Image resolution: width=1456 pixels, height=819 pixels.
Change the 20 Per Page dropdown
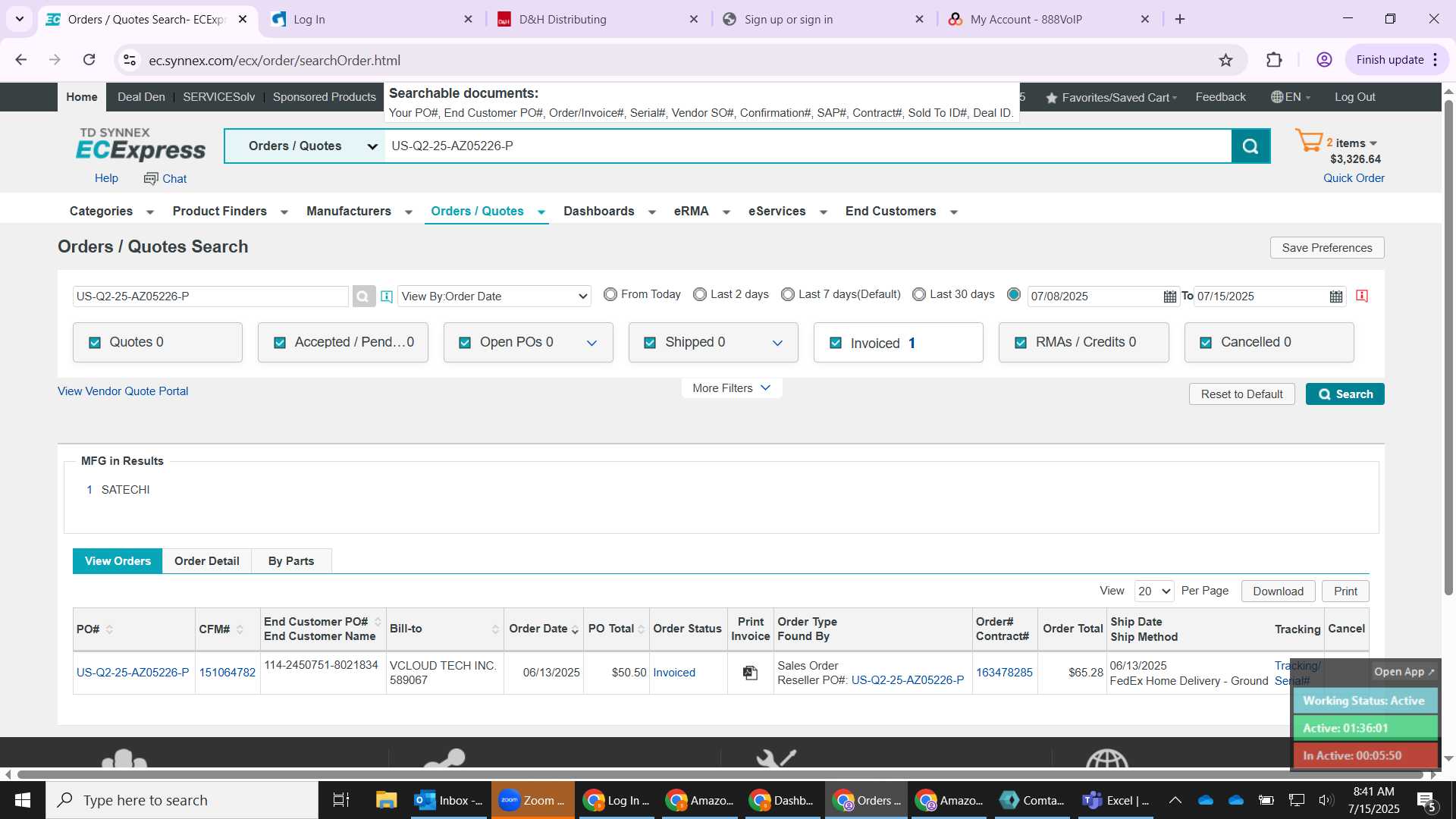coord(1154,591)
